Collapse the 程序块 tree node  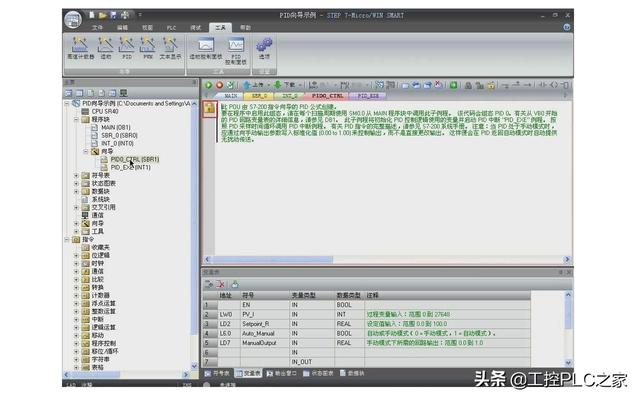click(76, 120)
